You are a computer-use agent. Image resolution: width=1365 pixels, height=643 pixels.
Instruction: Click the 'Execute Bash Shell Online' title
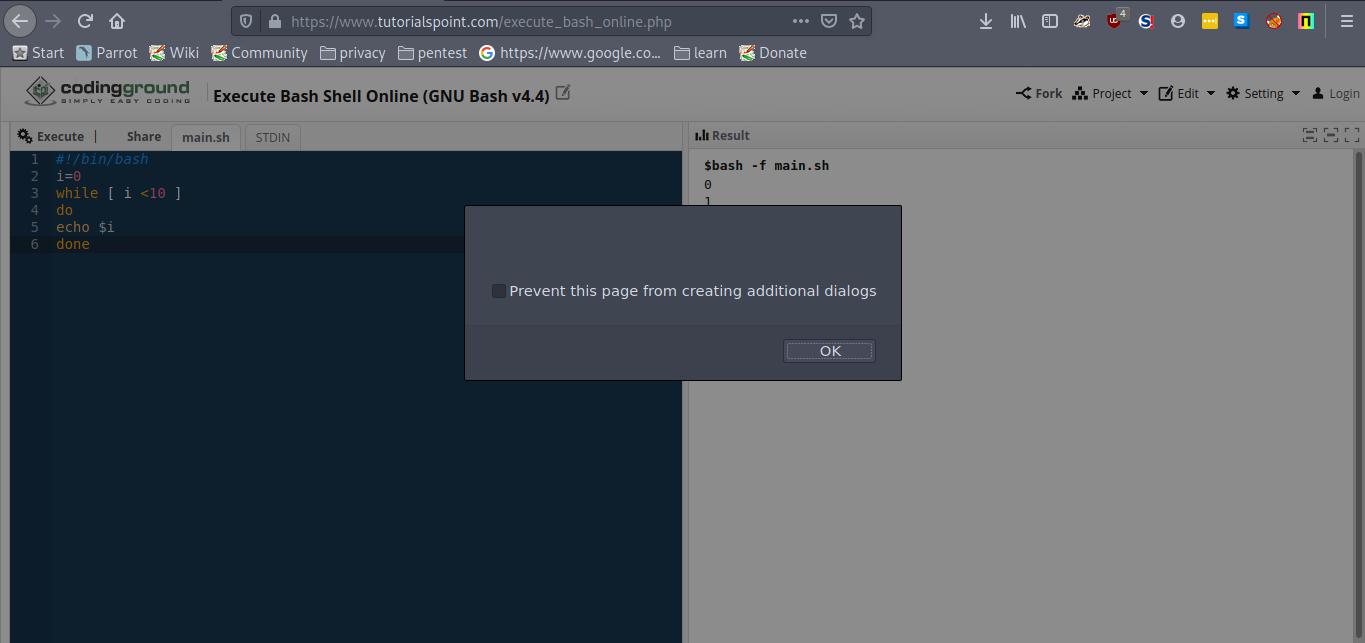[x=381, y=96]
